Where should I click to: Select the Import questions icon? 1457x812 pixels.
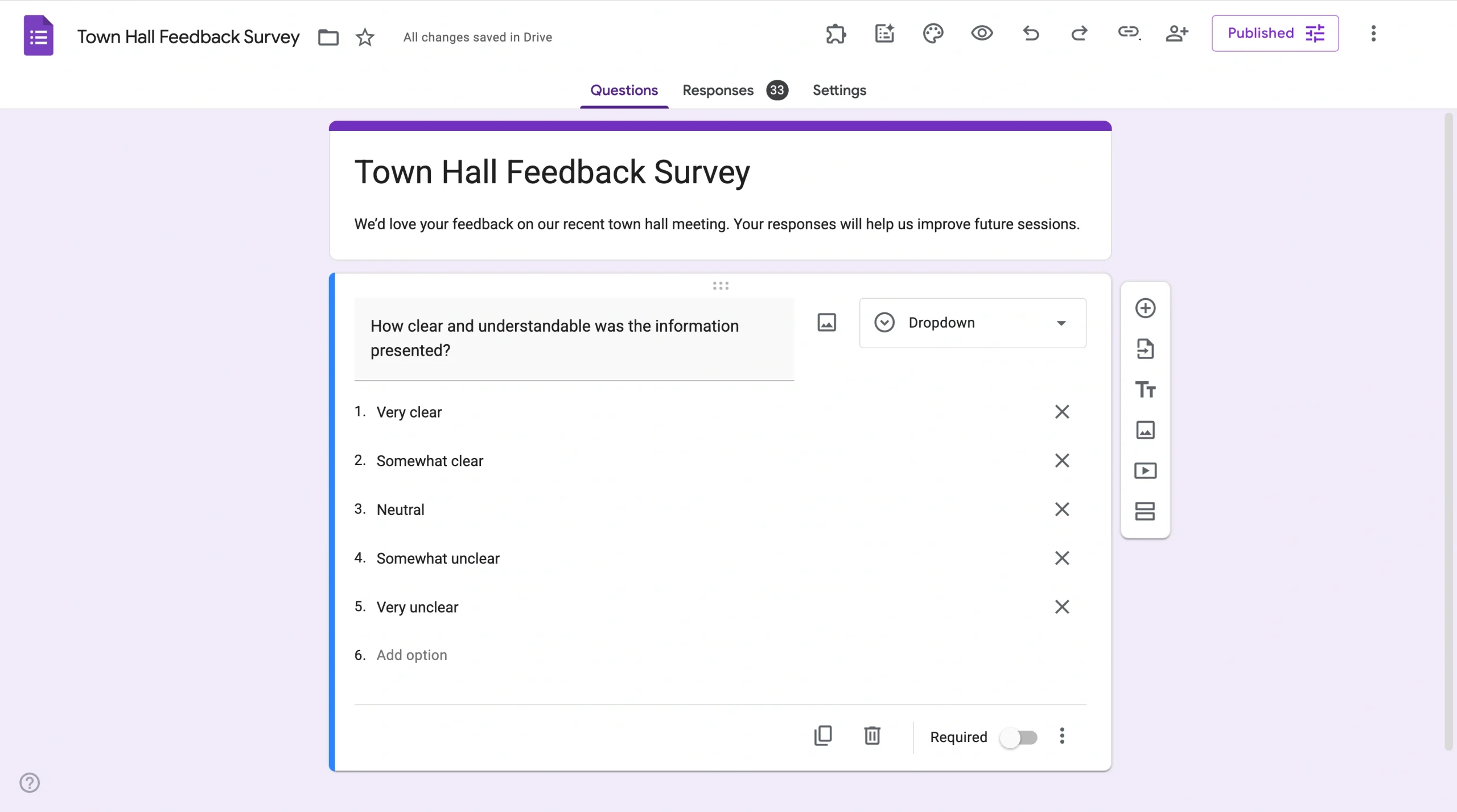1146,349
